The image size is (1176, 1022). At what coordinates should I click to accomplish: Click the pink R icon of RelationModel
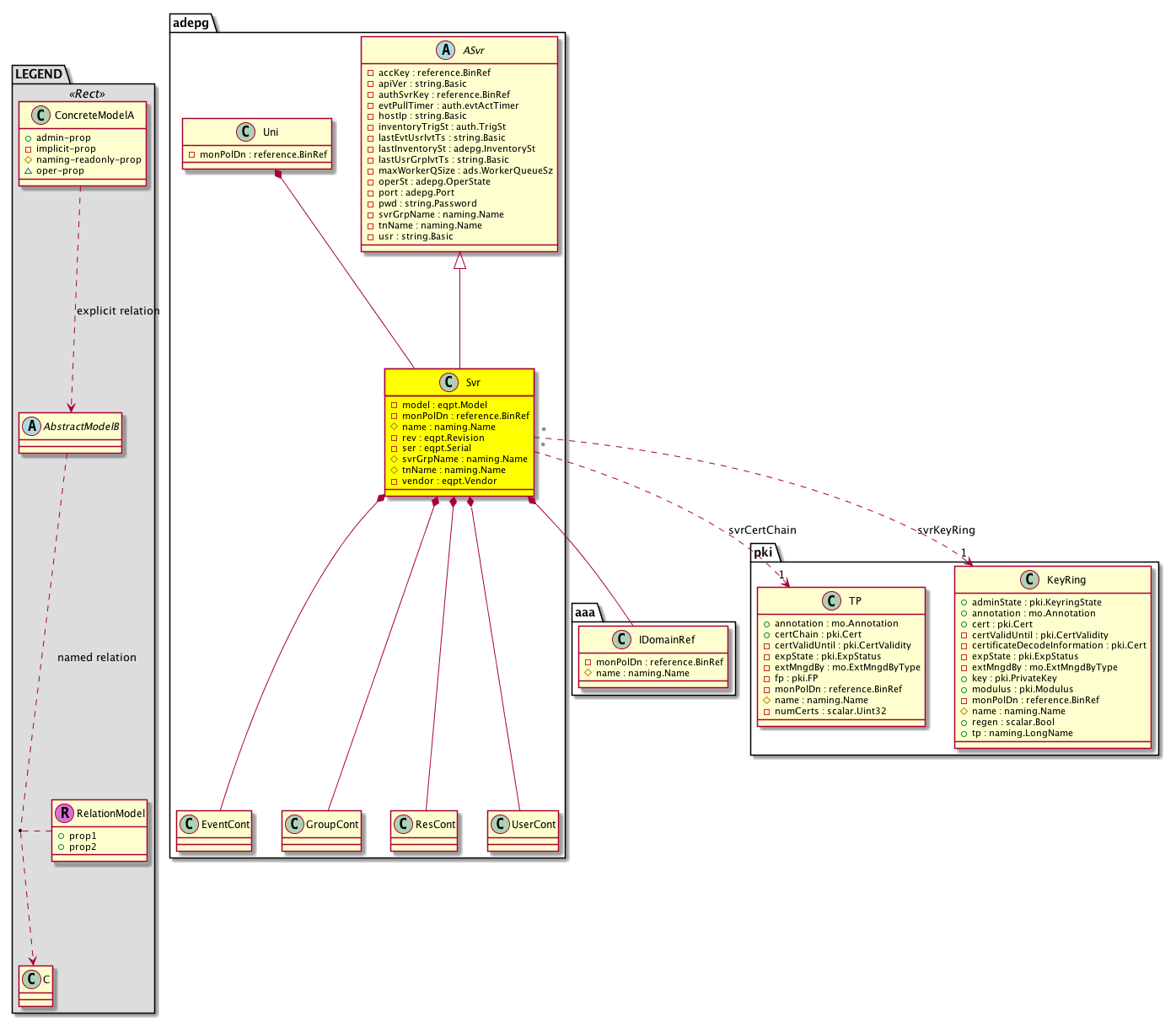pos(64,814)
